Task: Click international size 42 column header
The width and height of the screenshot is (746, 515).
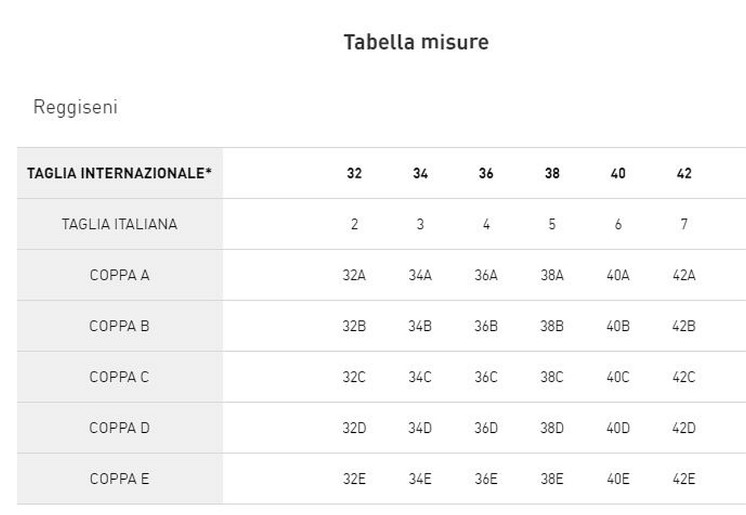Action: [x=684, y=173]
